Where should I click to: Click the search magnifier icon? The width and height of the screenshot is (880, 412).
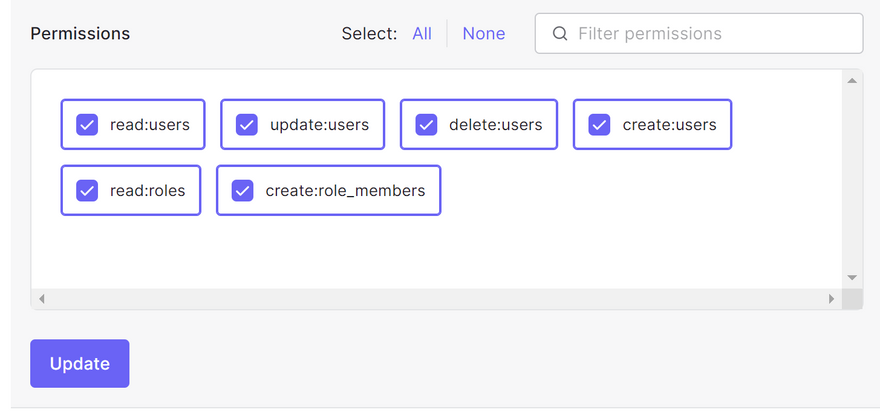[560, 34]
